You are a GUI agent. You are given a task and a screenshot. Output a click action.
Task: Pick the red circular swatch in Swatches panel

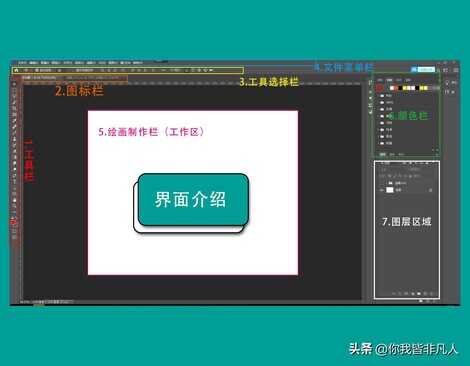(x=380, y=88)
